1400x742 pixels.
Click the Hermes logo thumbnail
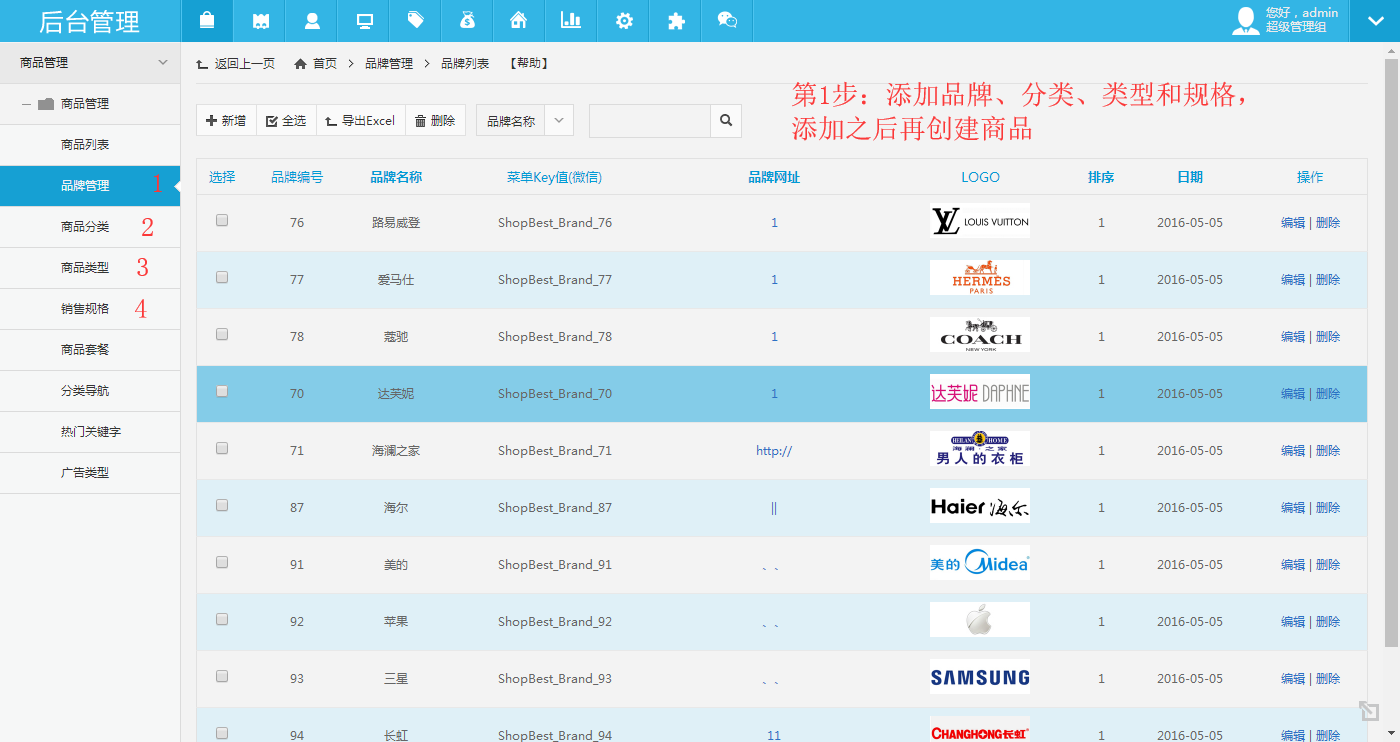pyautogui.click(x=979, y=278)
